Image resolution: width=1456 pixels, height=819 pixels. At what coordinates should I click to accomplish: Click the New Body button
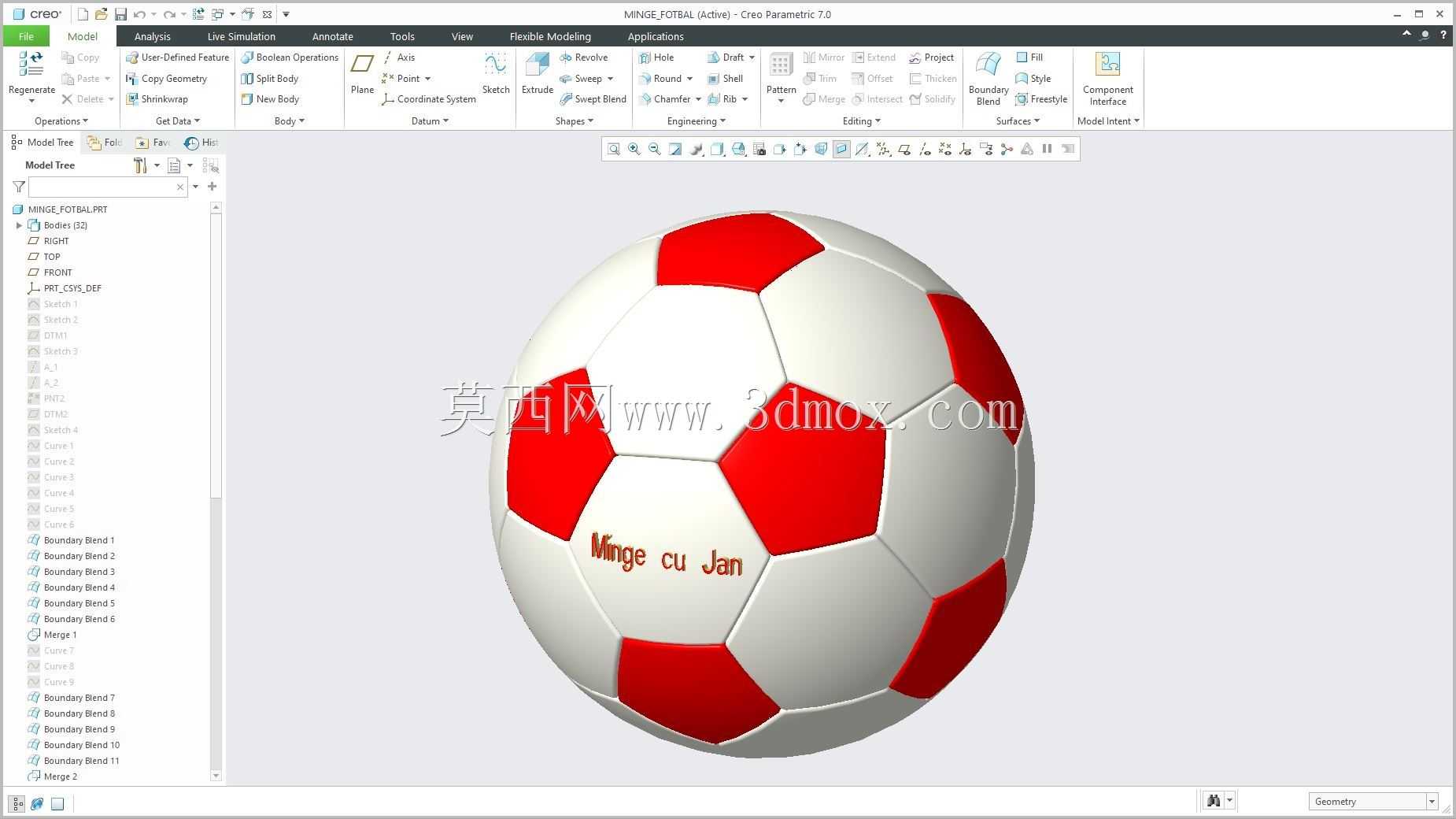click(x=270, y=99)
